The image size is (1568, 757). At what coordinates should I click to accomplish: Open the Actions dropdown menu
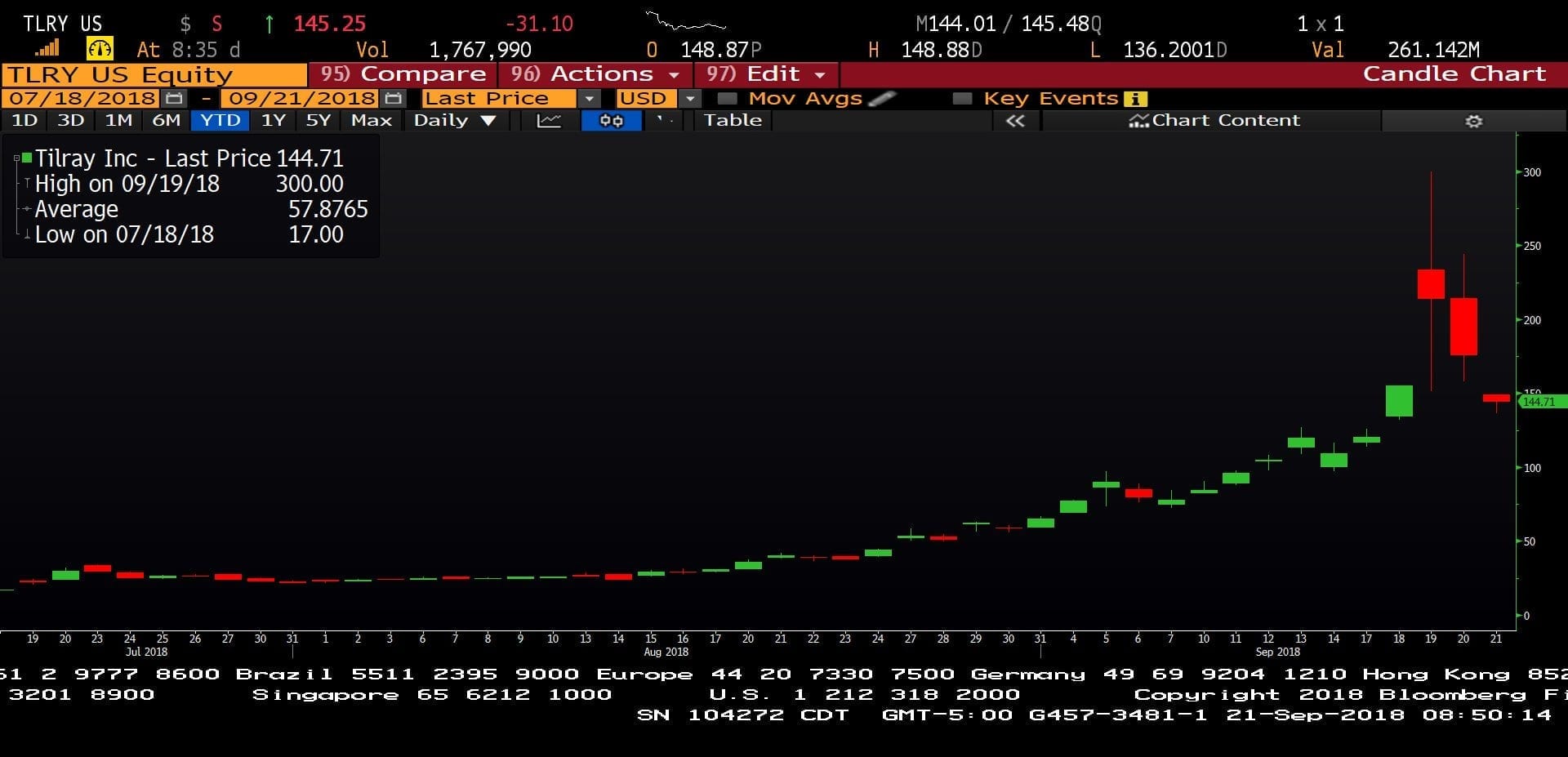point(595,74)
